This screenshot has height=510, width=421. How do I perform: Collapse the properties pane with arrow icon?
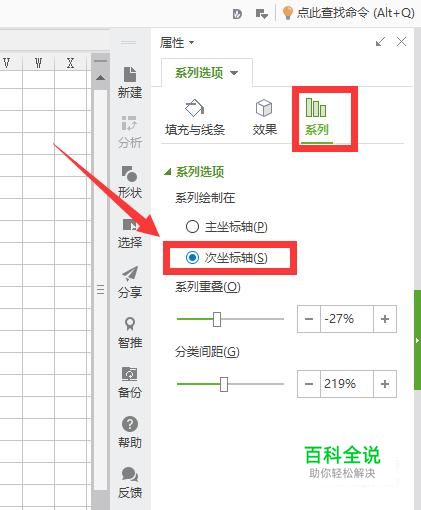pyautogui.click(x=380, y=42)
